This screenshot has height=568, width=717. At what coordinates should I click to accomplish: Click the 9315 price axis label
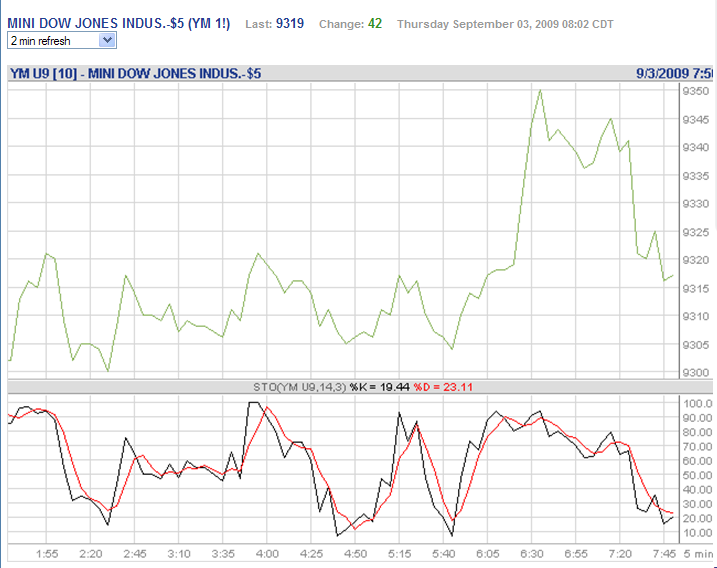[696, 289]
